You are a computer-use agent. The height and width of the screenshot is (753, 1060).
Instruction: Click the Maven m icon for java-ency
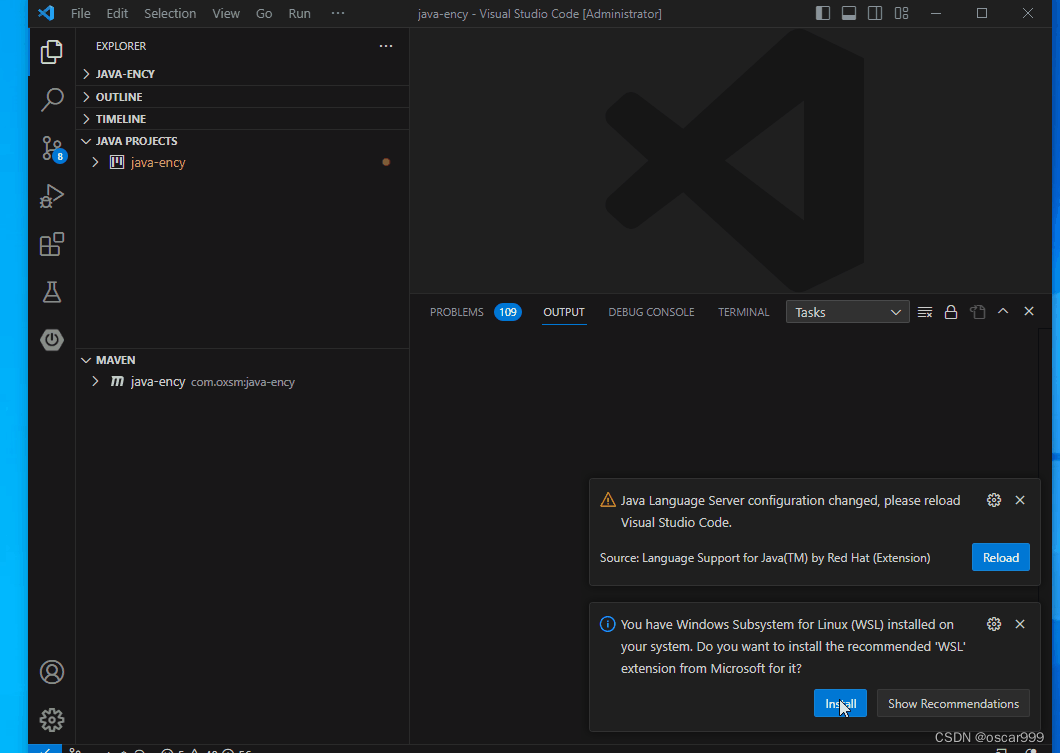click(117, 382)
